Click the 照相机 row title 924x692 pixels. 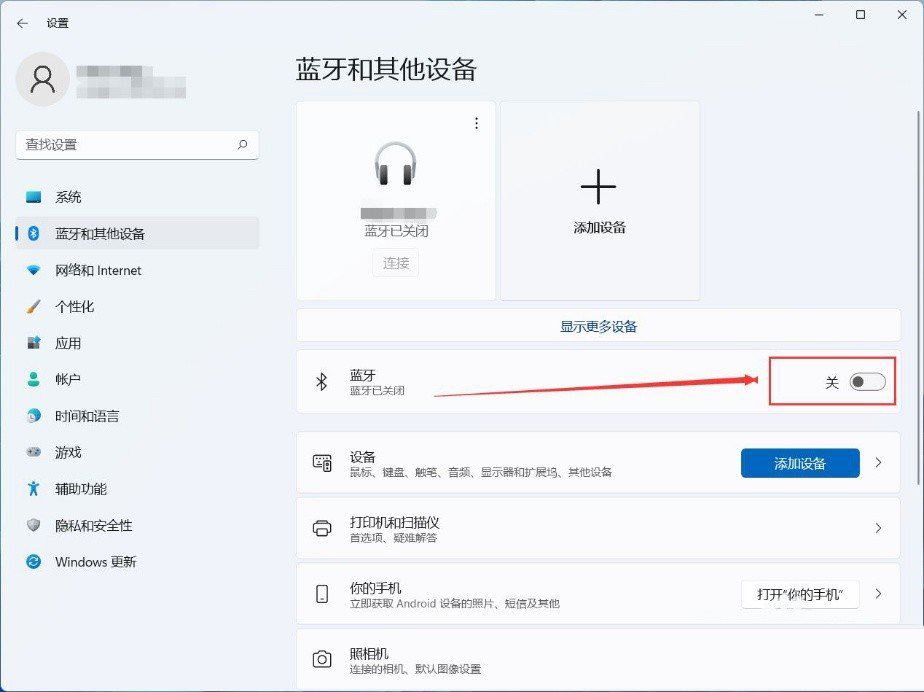pyautogui.click(x=369, y=653)
